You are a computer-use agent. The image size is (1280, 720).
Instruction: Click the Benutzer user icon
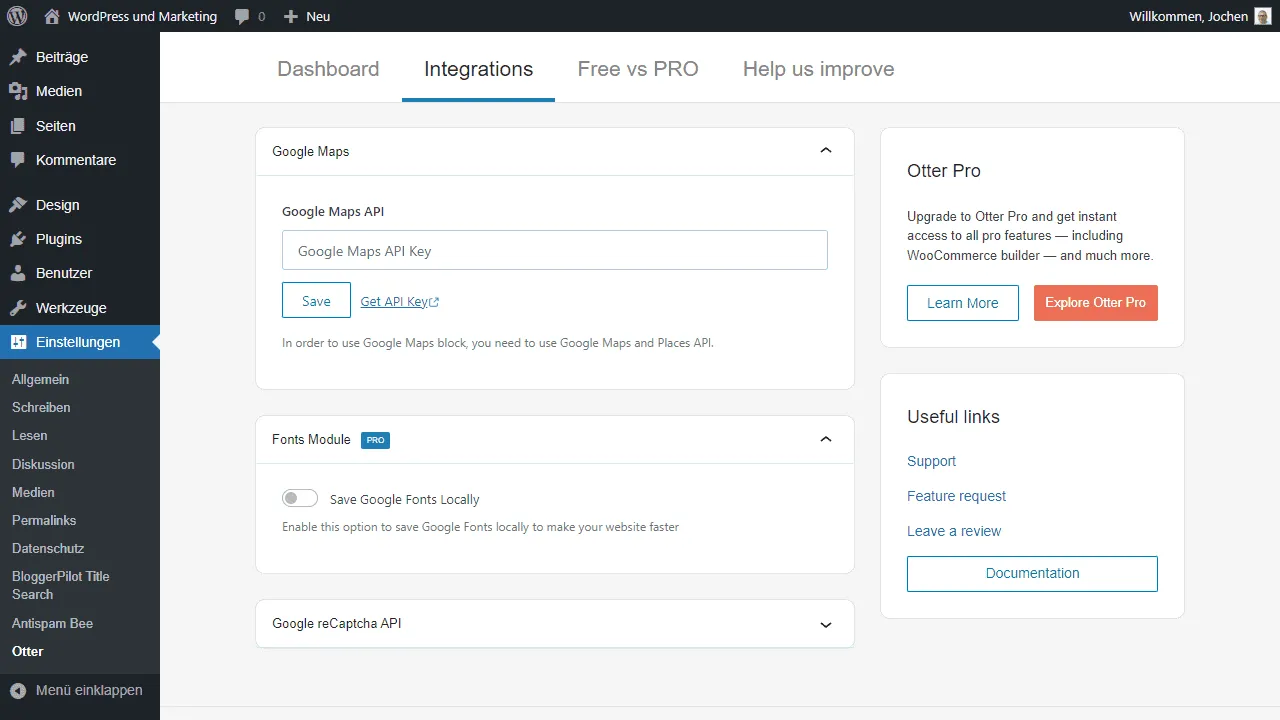coord(18,273)
